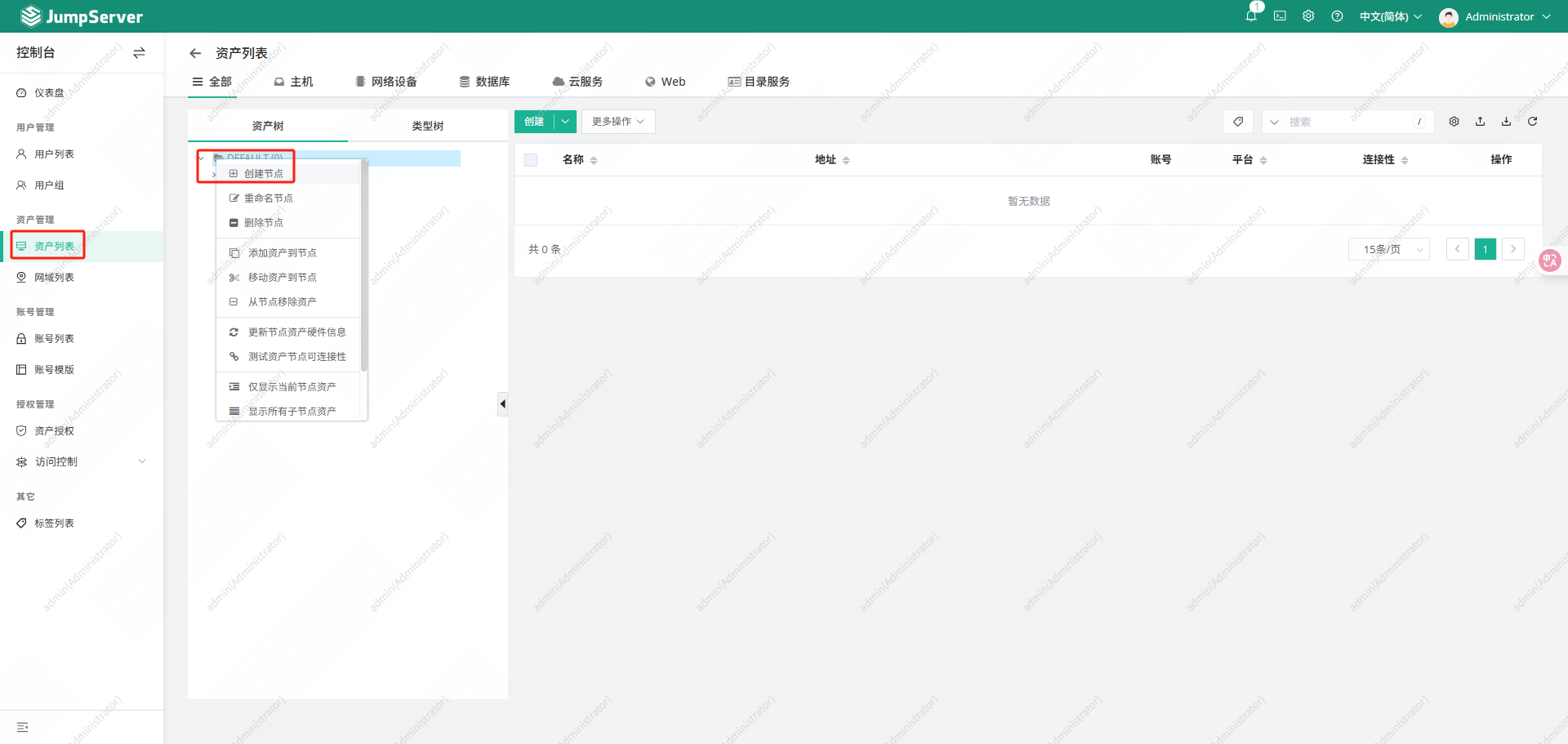Screen dimensions: 1568x744
Task: Choose 添加资产到节点 in context menu
Action: coord(288,253)
